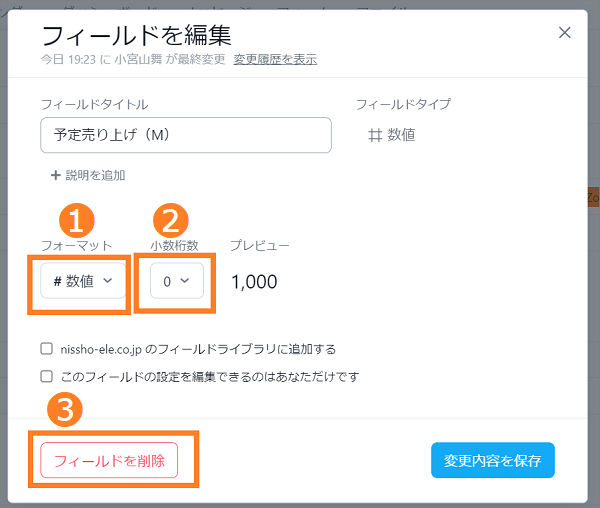This screenshot has width=600, height=508.
Task: Open the 小数桁数 dropdown showing 0
Action: click(x=177, y=281)
